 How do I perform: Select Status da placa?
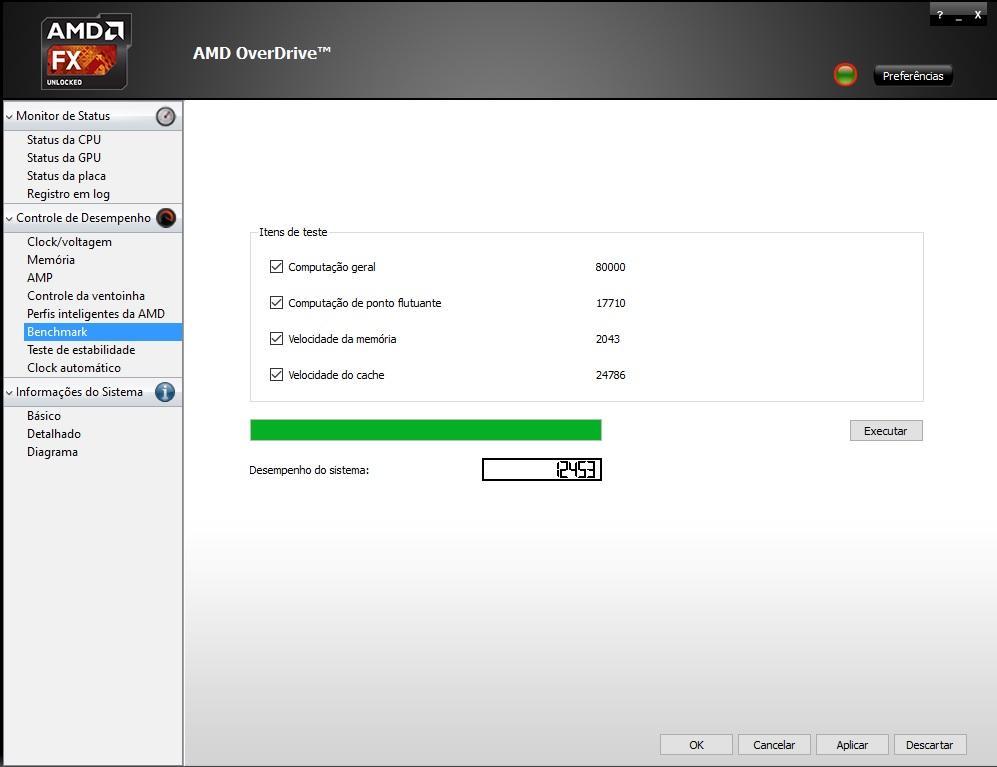coord(66,176)
